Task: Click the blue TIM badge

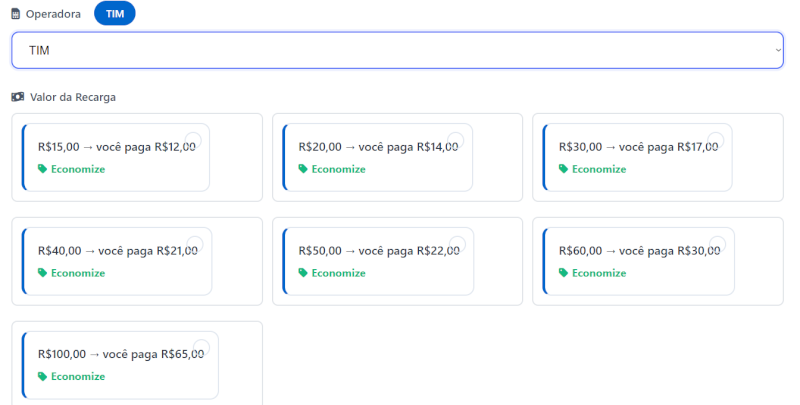Action: [114, 14]
